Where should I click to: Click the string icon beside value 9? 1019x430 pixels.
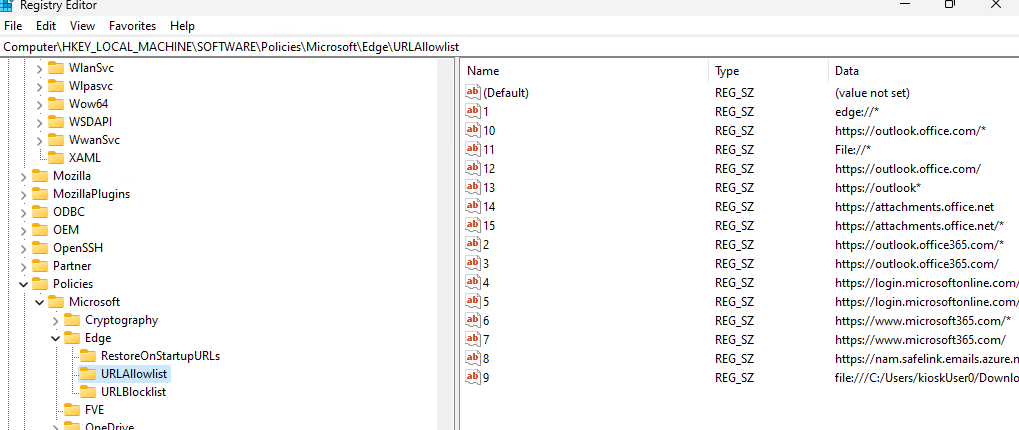474,377
